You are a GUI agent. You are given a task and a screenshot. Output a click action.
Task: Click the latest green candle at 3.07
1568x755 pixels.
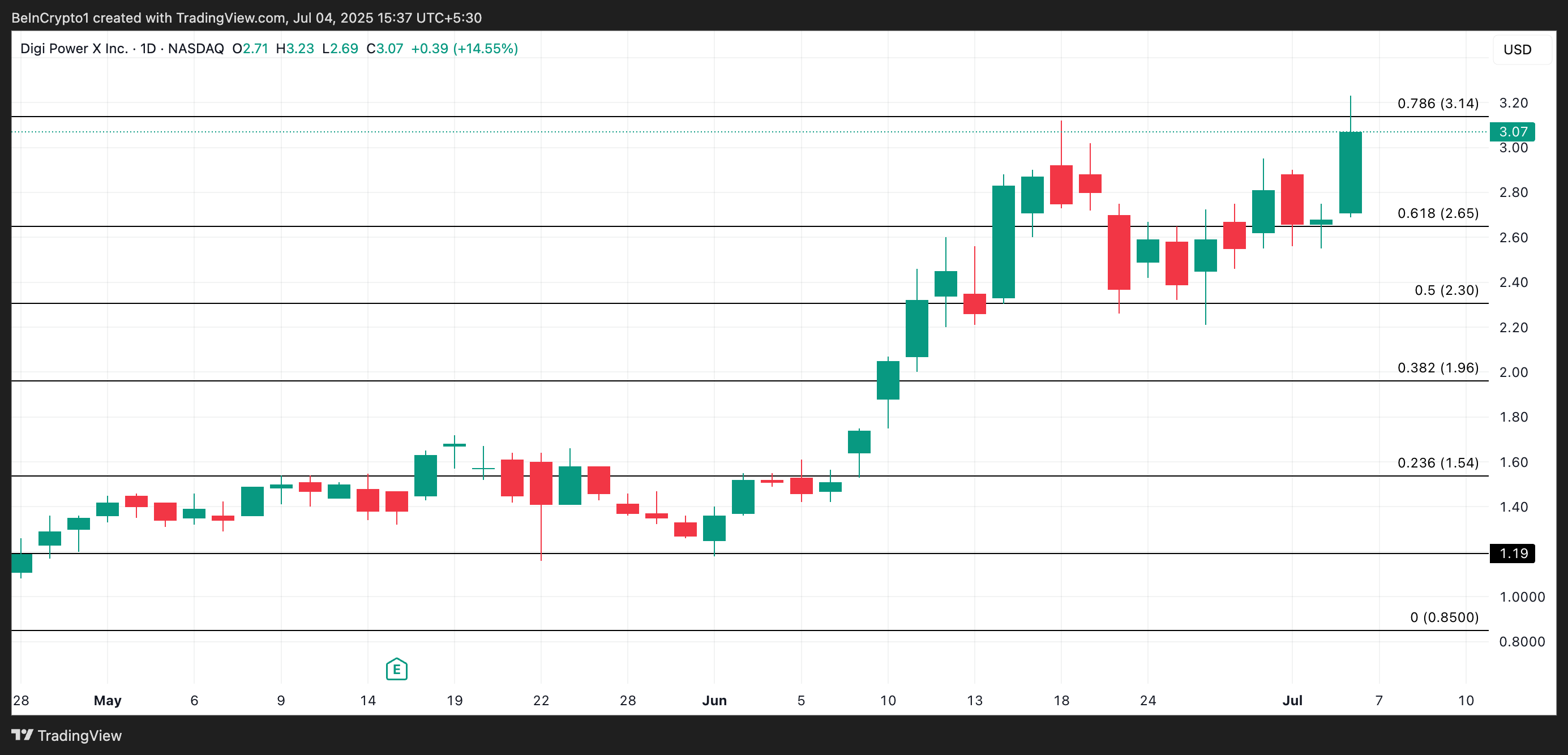click(x=1350, y=173)
